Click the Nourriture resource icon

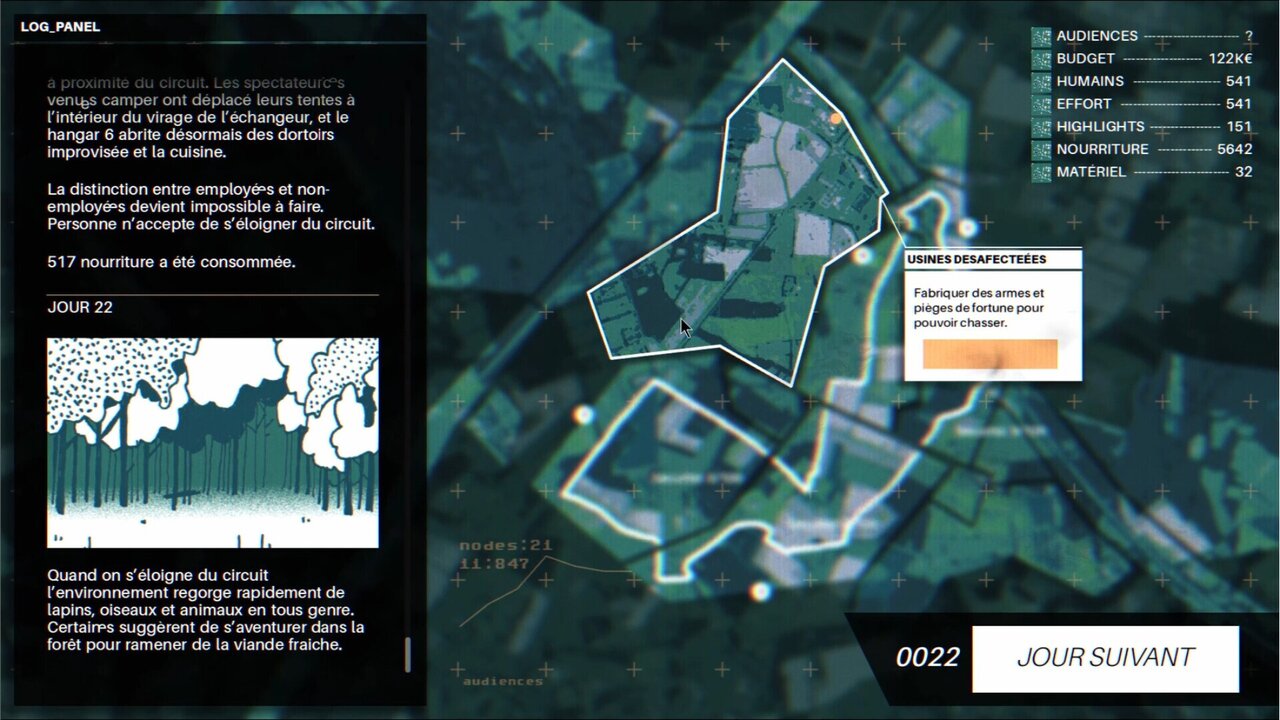pos(1041,149)
